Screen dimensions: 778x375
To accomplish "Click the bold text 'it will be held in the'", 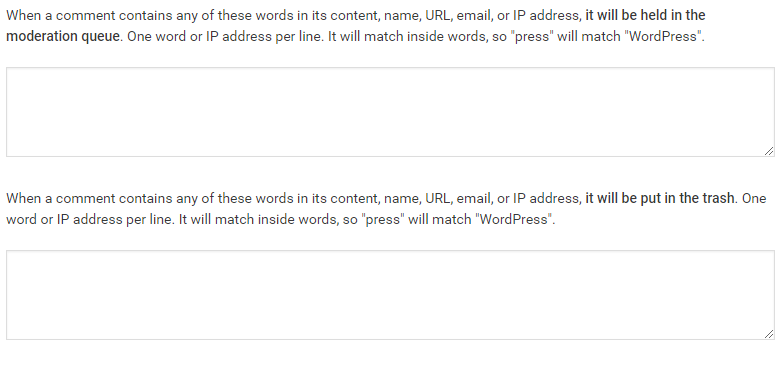I will [x=645, y=15].
